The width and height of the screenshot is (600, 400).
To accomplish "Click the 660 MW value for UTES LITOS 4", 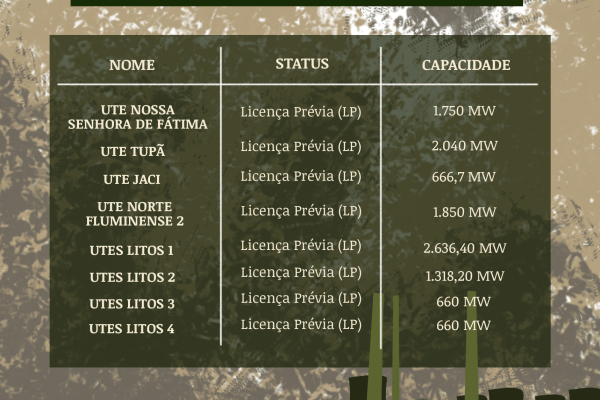I will point(463,326).
